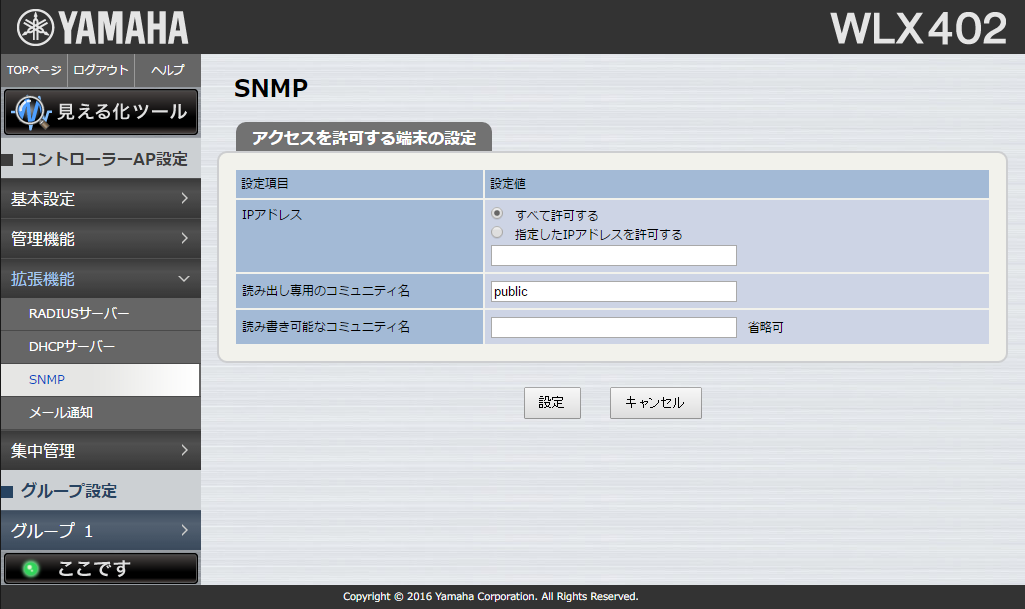Image resolution: width=1025 pixels, height=609 pixels.
Task: Click the read-only community name field
Action: pyautogui.click(x=614, y=291)
